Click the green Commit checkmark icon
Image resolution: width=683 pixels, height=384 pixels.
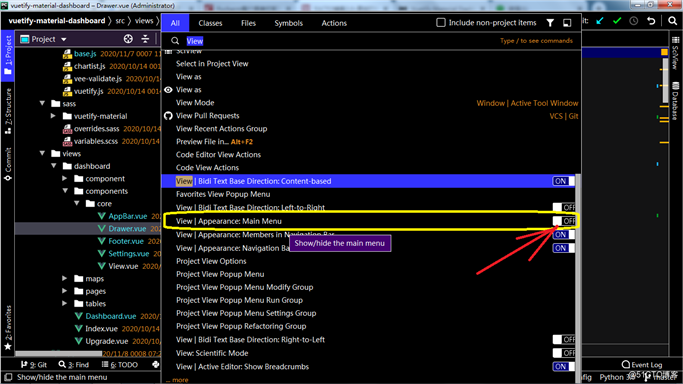click(617, 21)
